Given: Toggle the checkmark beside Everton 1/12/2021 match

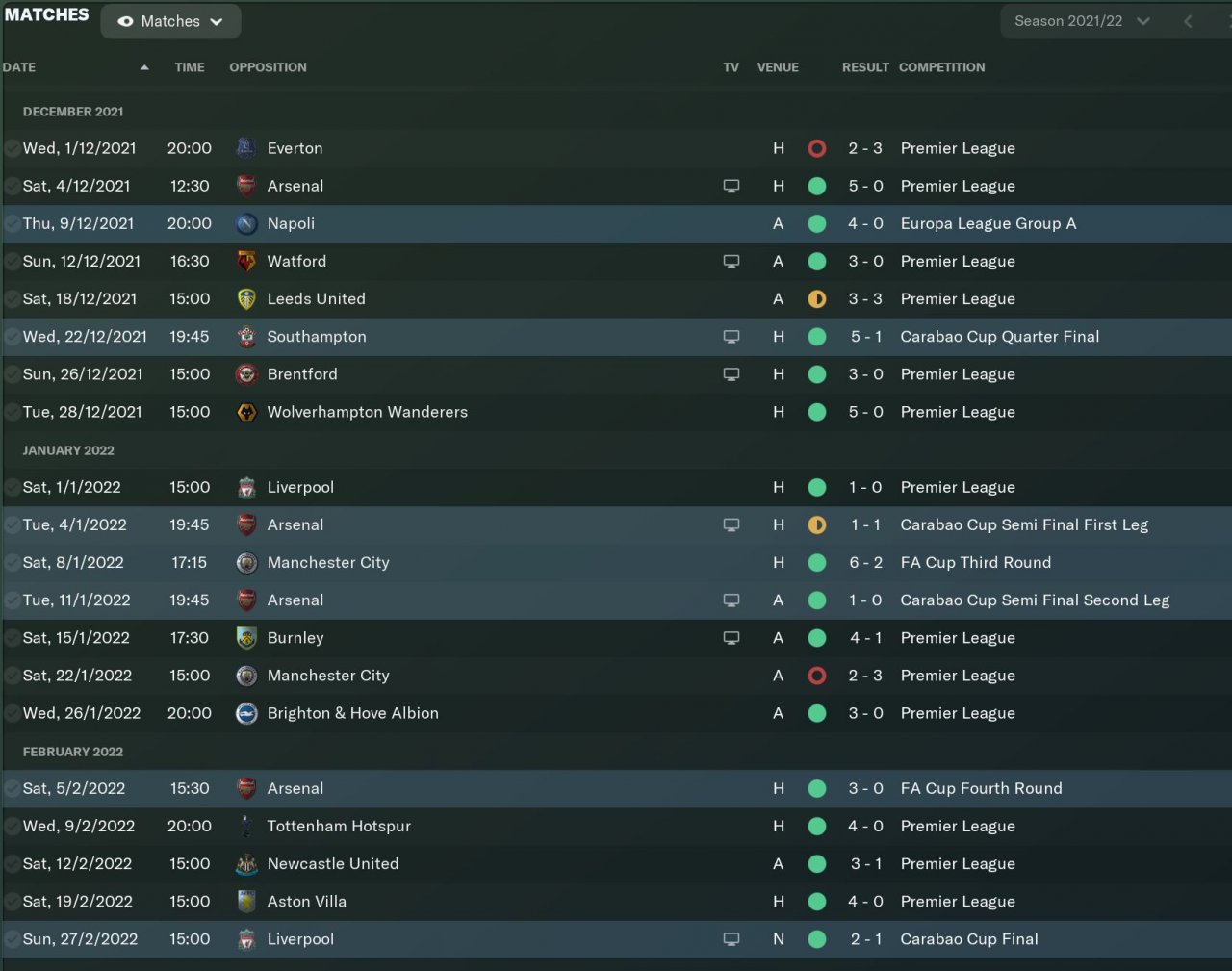Looking at the screenshot, I should coord(12,148).
